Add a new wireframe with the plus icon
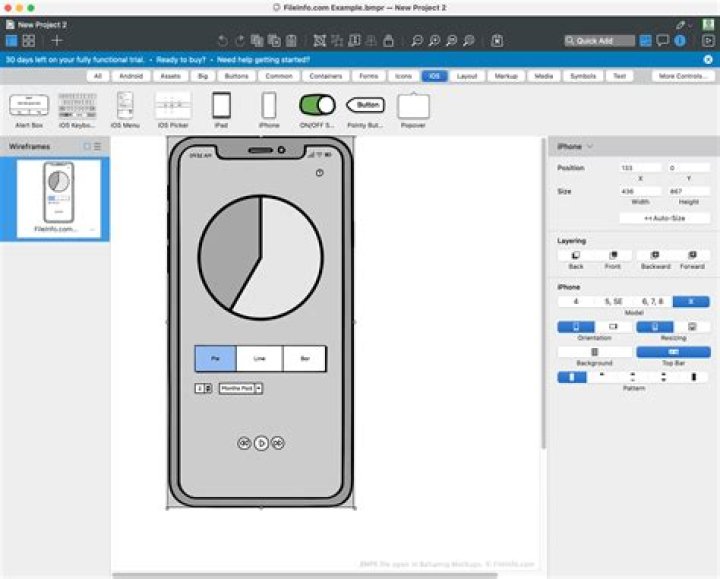The image size is (720, 579). pos(57,41)
